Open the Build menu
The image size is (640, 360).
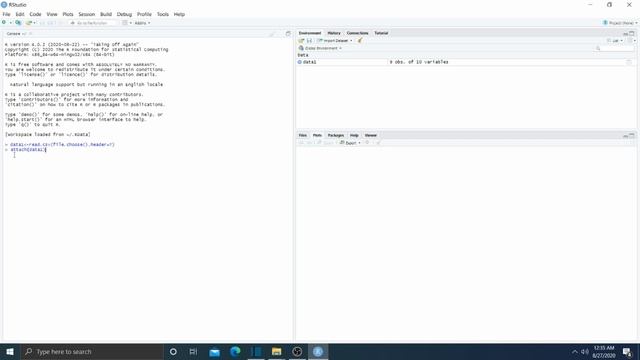[x=106, y=14]
